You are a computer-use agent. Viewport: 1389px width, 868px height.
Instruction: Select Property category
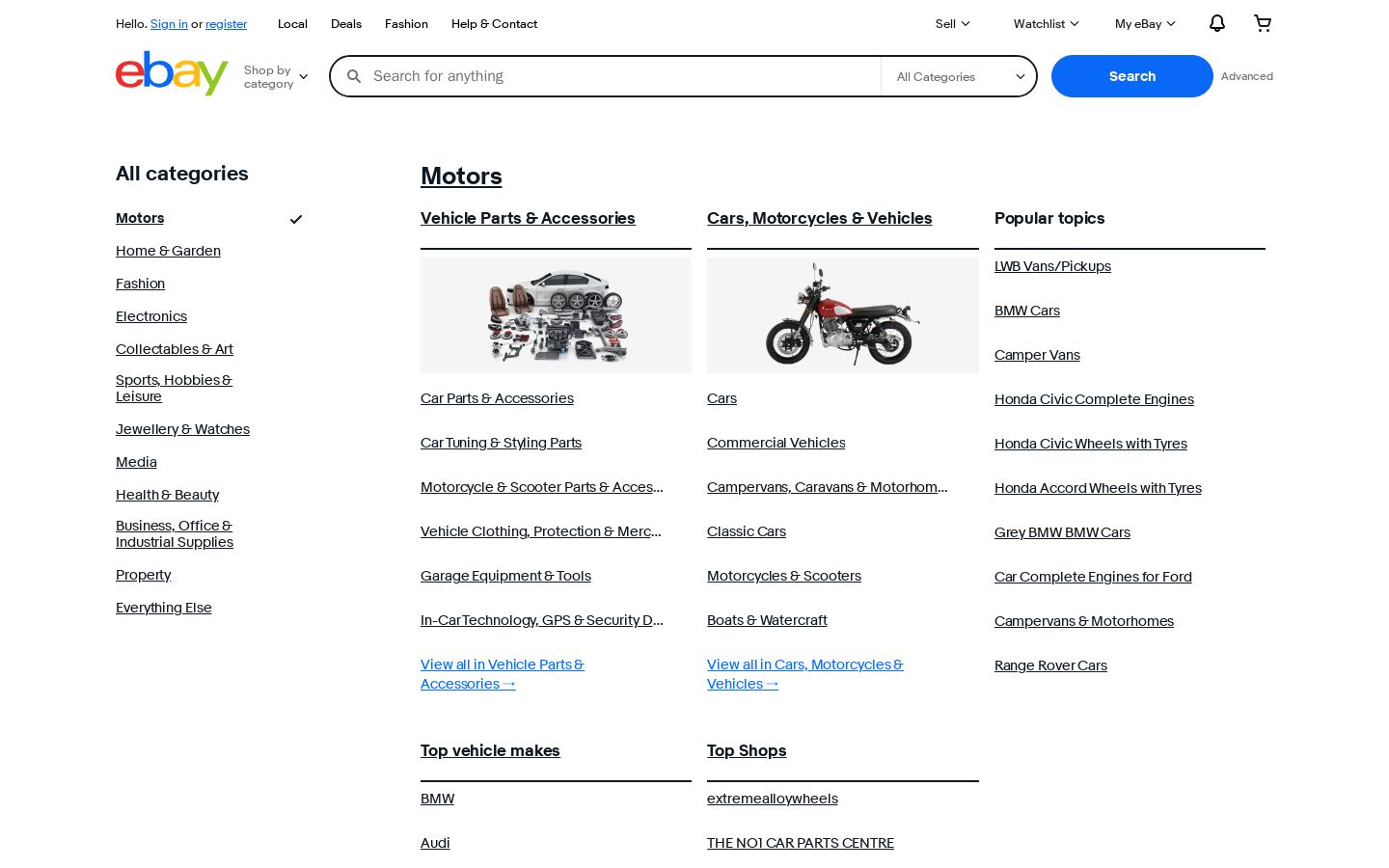click(143, 575)
